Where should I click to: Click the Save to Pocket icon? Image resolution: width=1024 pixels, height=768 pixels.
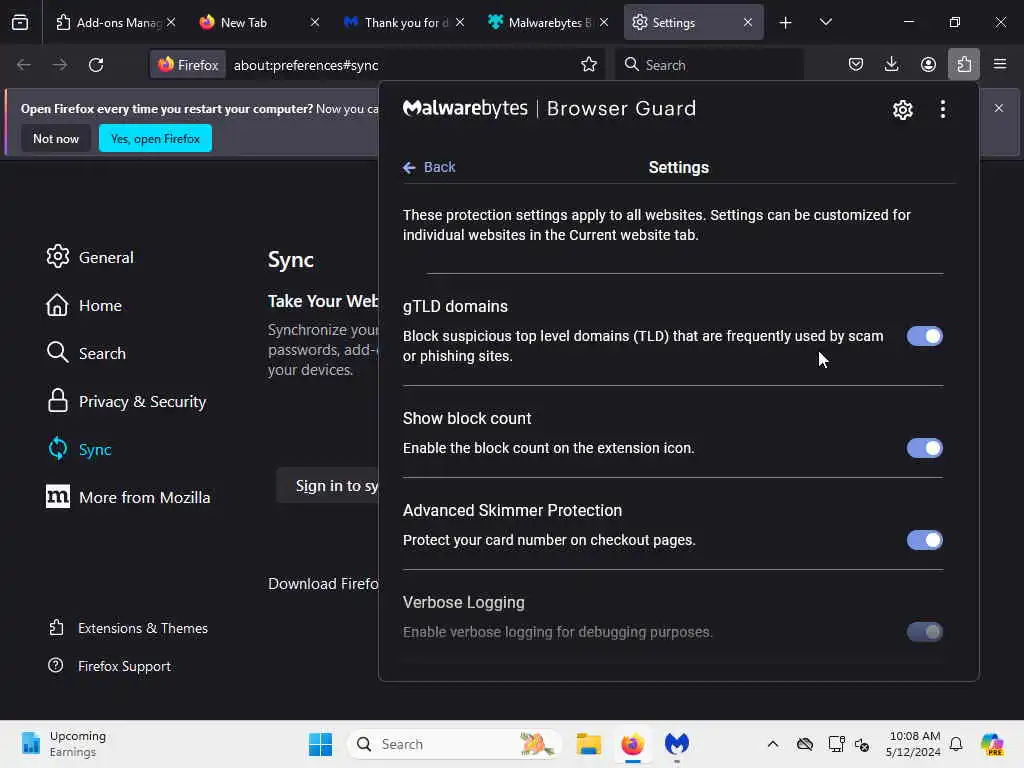856,64
